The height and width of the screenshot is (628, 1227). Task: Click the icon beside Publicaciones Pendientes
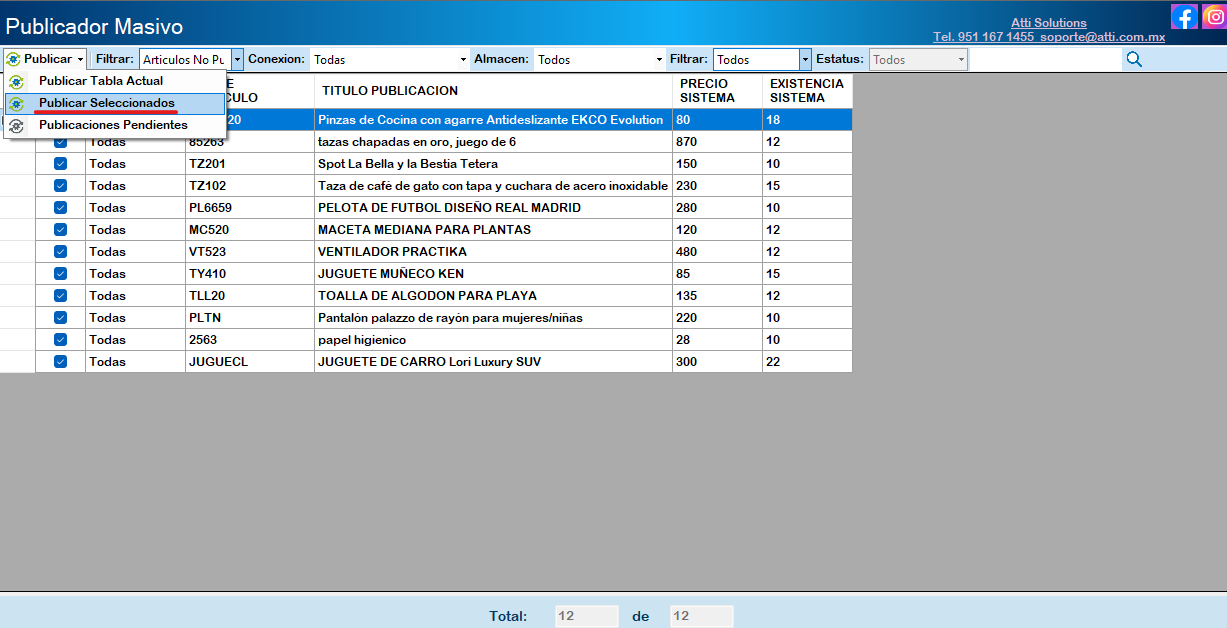tap(17, 126)
